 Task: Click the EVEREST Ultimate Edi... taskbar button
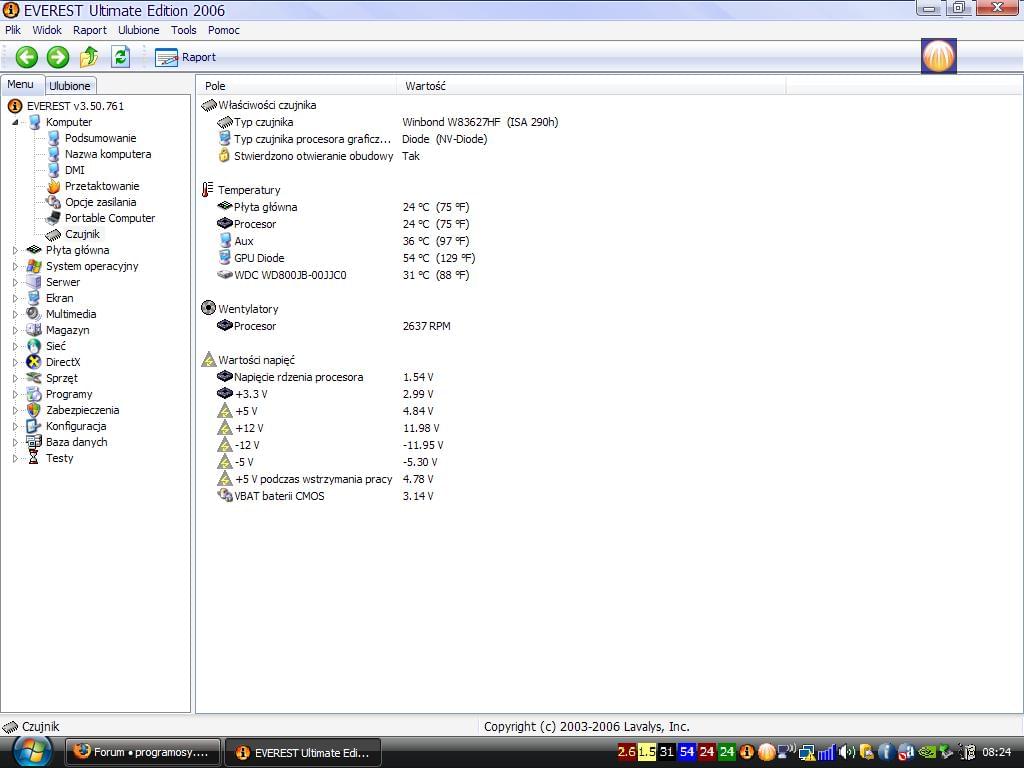pos(303,752)
